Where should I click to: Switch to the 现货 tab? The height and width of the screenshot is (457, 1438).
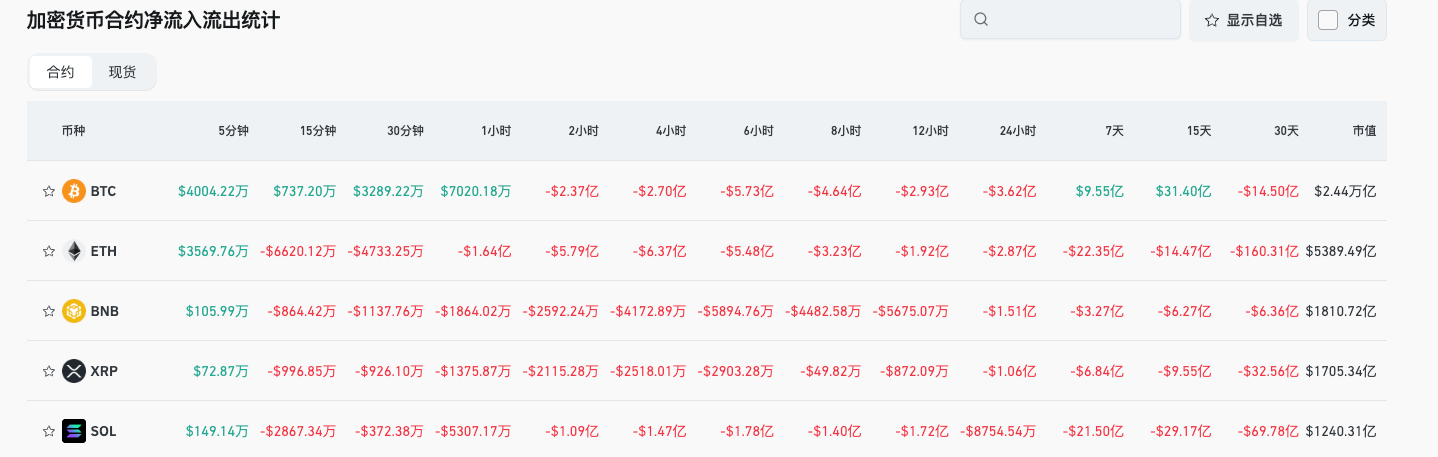[123, 72]
